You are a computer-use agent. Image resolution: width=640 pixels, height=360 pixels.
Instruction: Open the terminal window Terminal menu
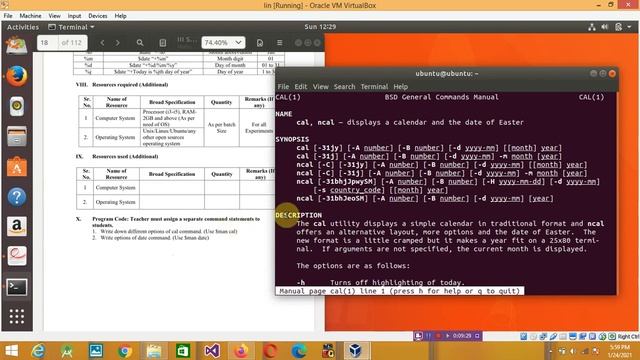pyautogui.click(x=374, y=87)
